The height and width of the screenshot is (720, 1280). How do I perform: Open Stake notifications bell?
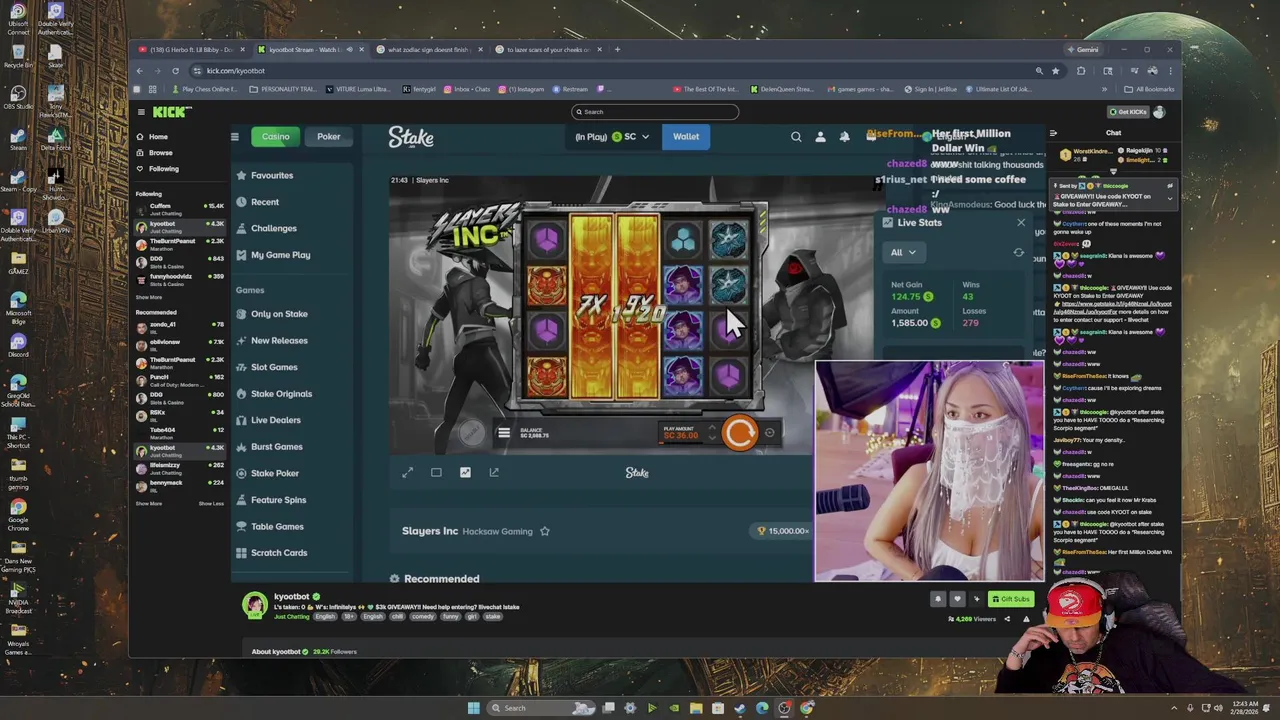[x=844, y=137]
